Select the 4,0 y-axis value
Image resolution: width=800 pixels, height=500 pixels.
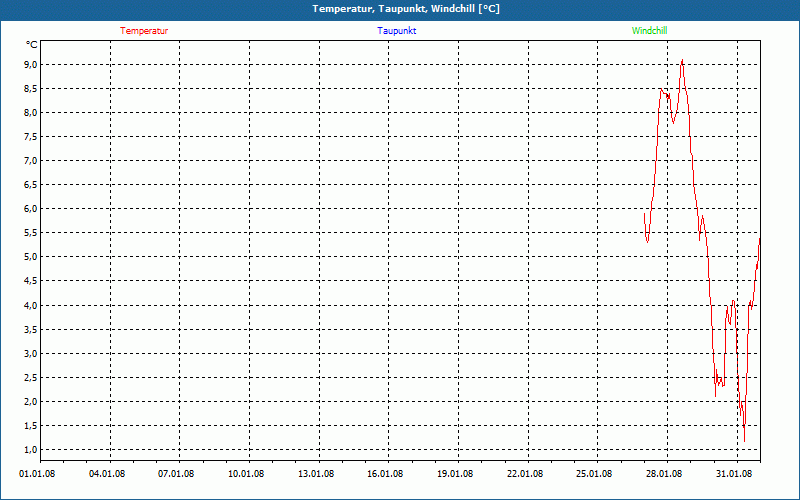click(31, 305)
